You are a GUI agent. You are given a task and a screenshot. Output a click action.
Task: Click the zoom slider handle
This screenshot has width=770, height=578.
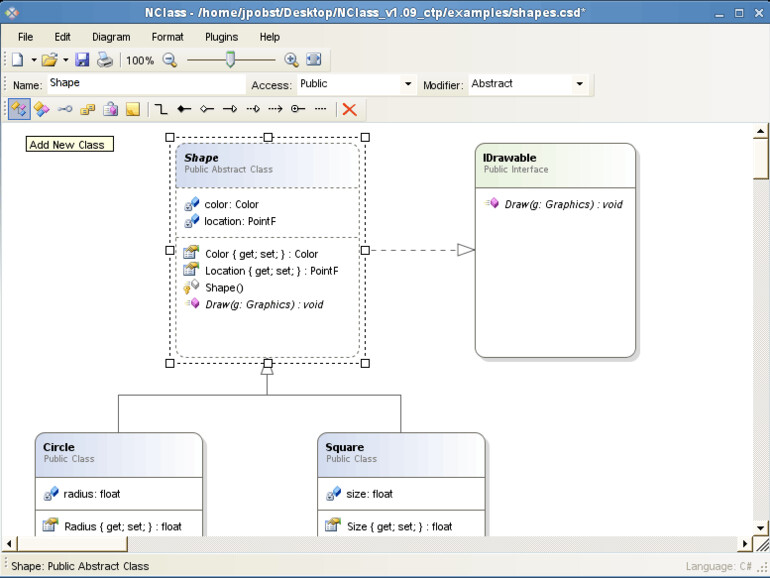click(230, 60)
